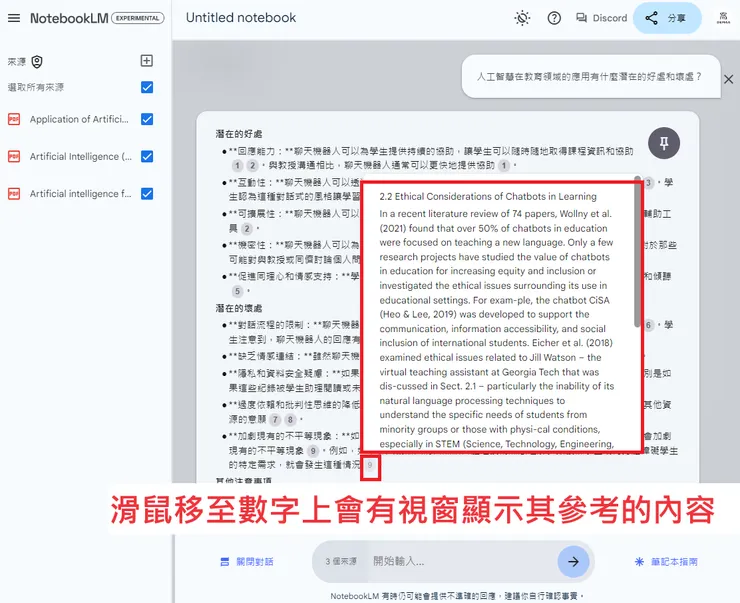Add a new source with plus icon

tap(147, 60)
